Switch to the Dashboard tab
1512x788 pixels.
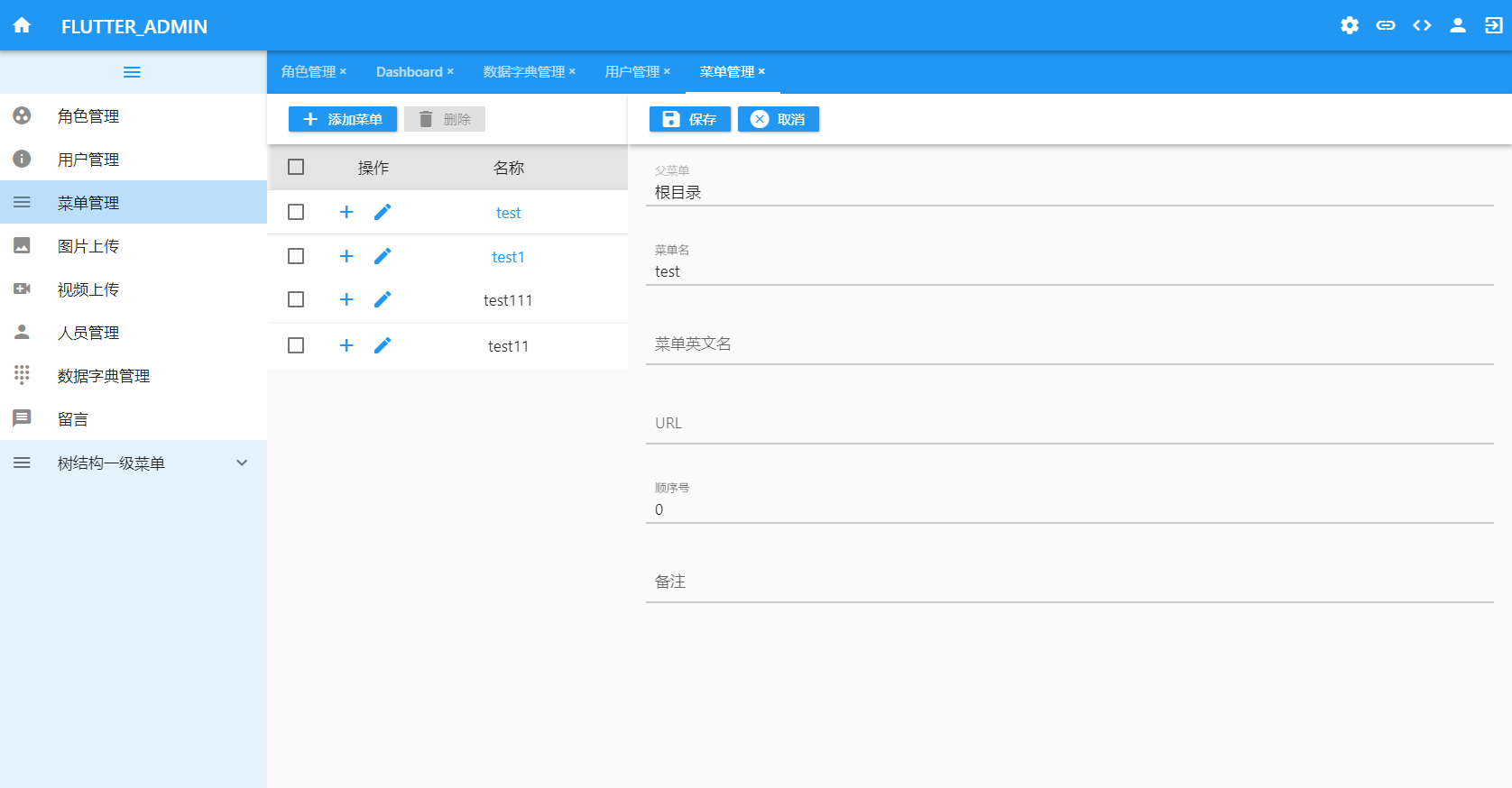(409, 72)
